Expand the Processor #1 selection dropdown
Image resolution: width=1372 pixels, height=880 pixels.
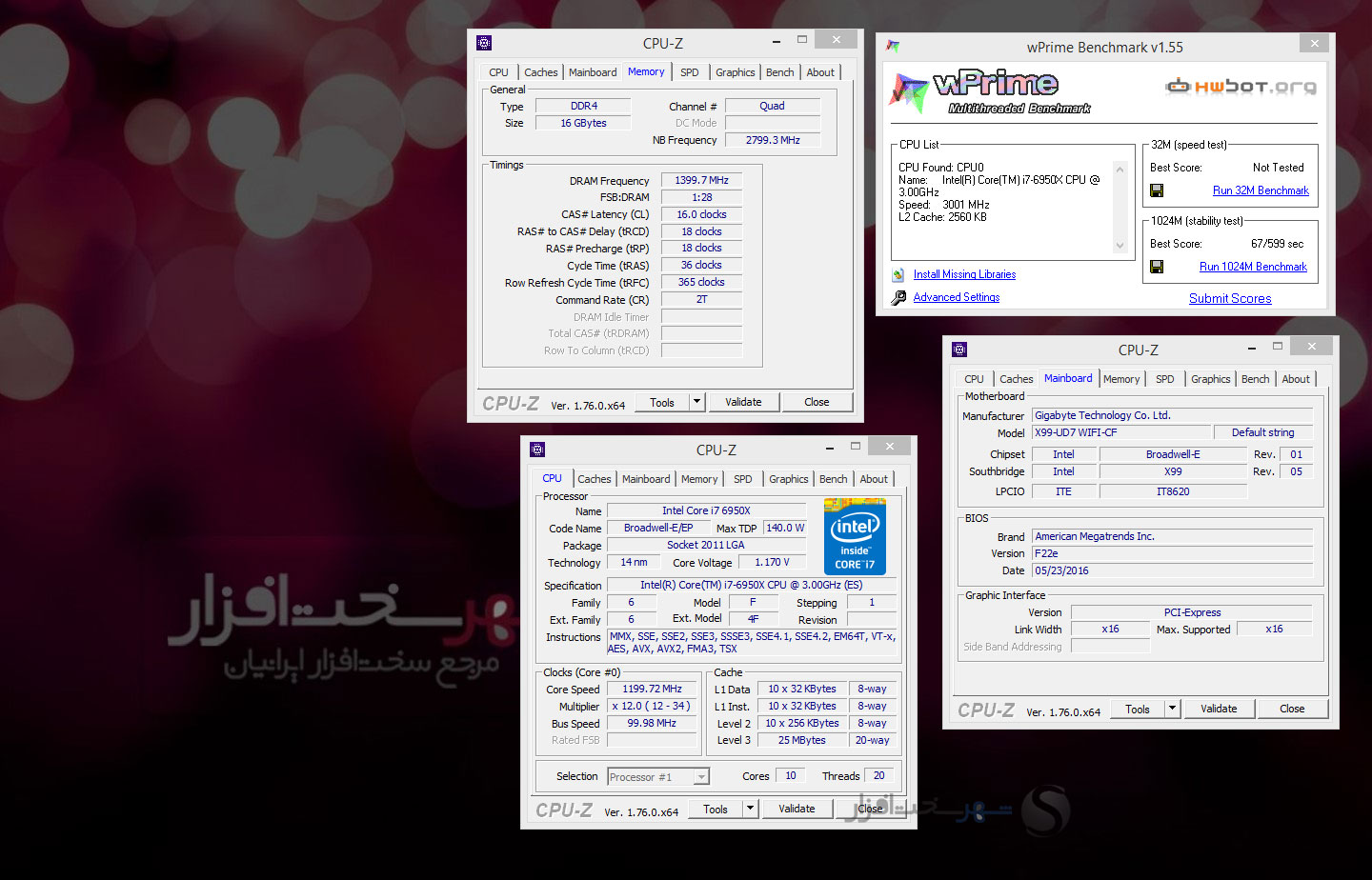[701, 777]
